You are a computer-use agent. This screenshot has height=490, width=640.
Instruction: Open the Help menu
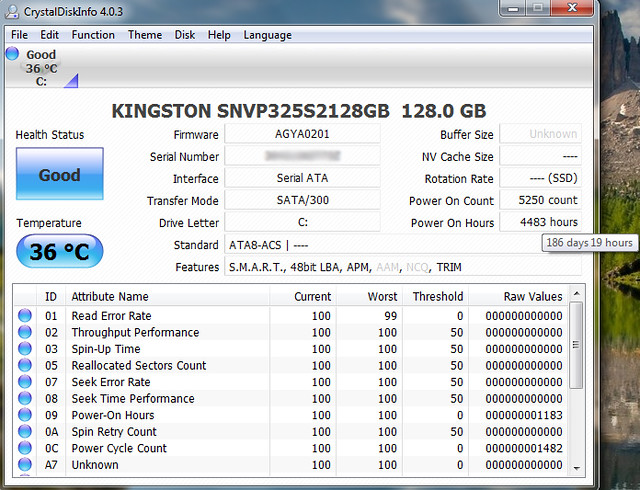tap(219, 35)
